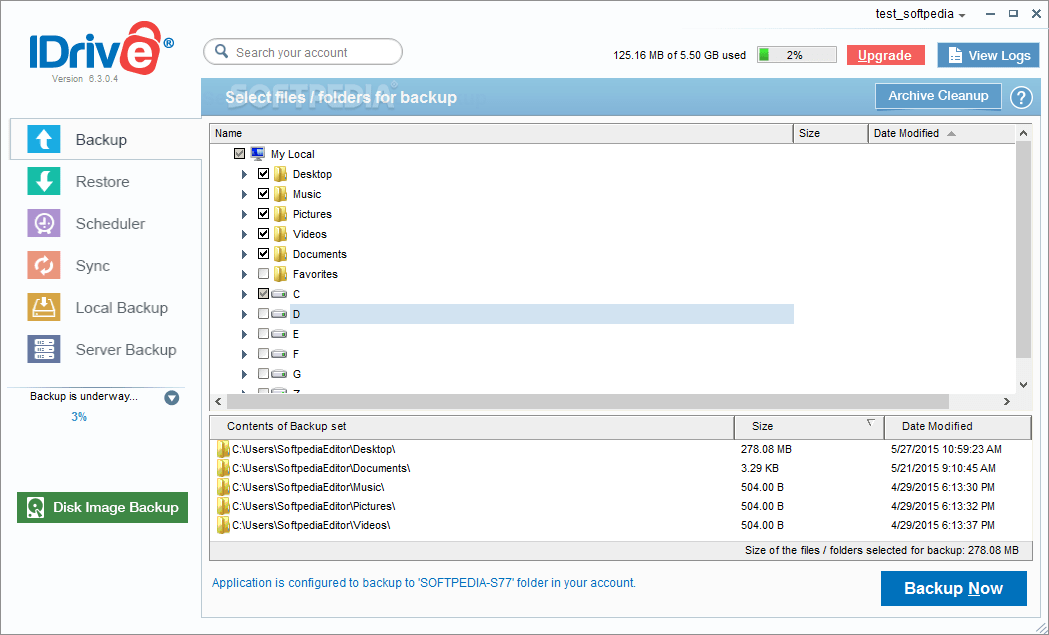Click the Search your account field
Screen dimensions: 1049x635
pos(303,52)
